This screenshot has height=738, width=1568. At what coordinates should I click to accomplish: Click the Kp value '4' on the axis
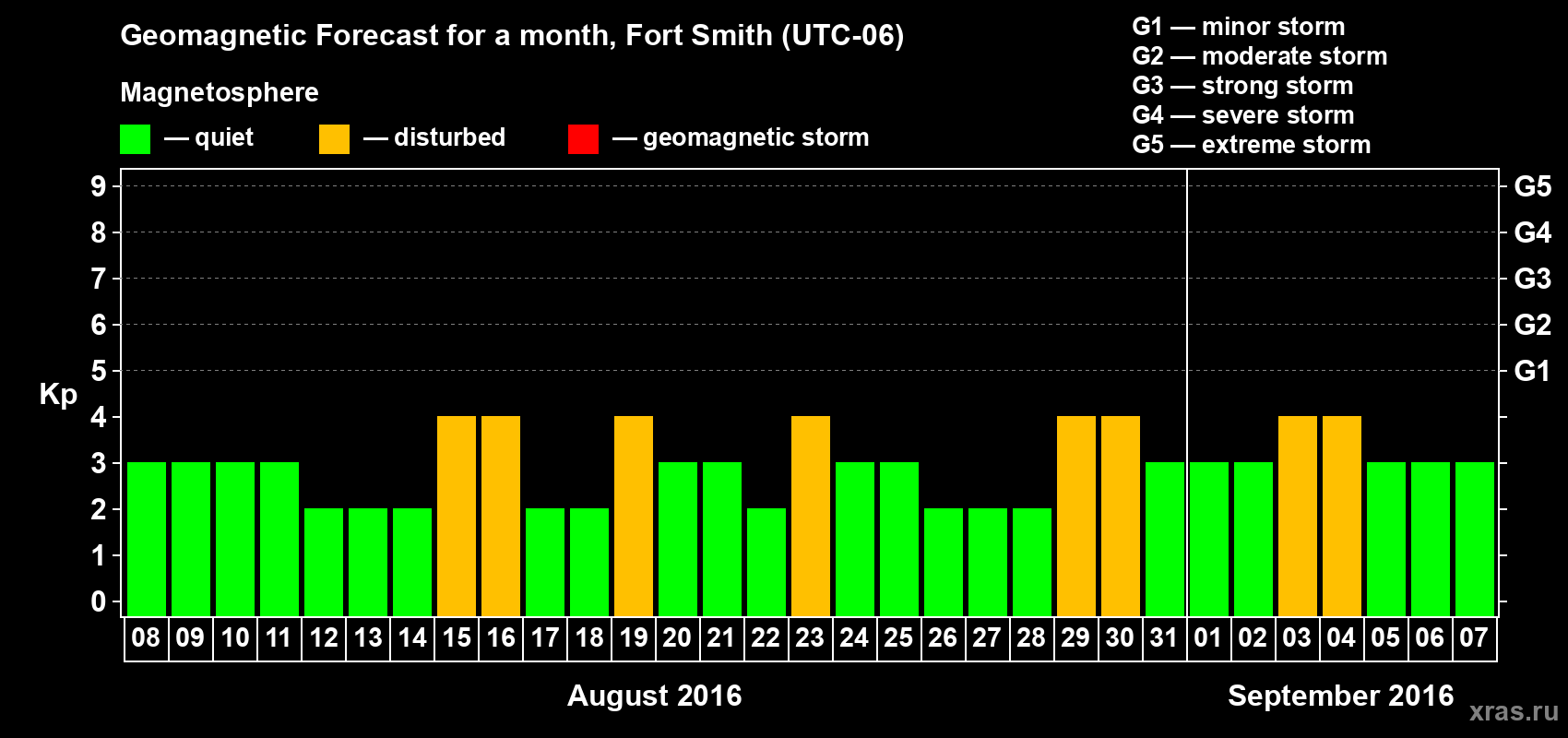pyautogui.click(x=99, y=417)
